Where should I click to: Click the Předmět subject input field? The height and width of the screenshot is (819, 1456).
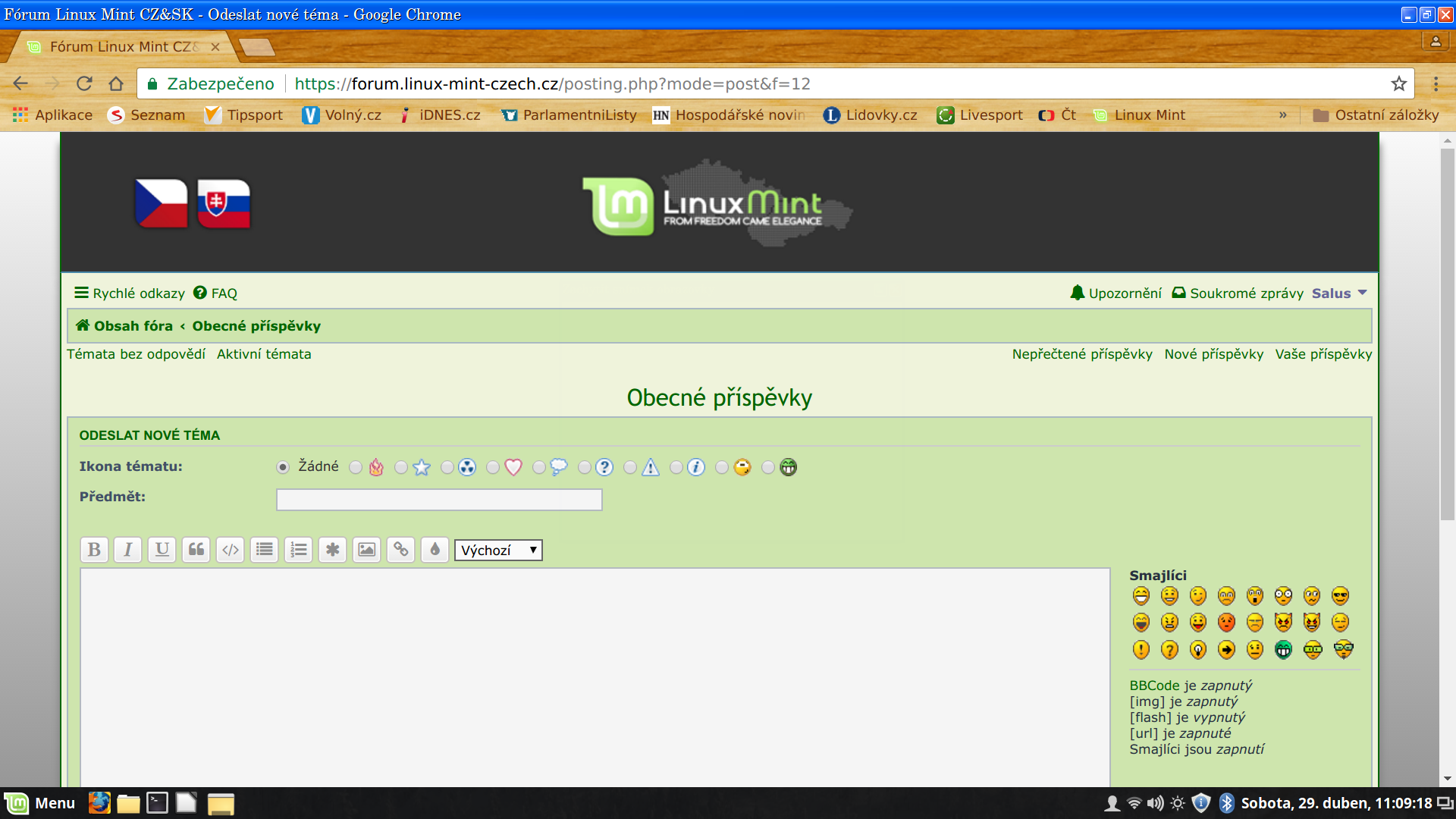point(439,500)
